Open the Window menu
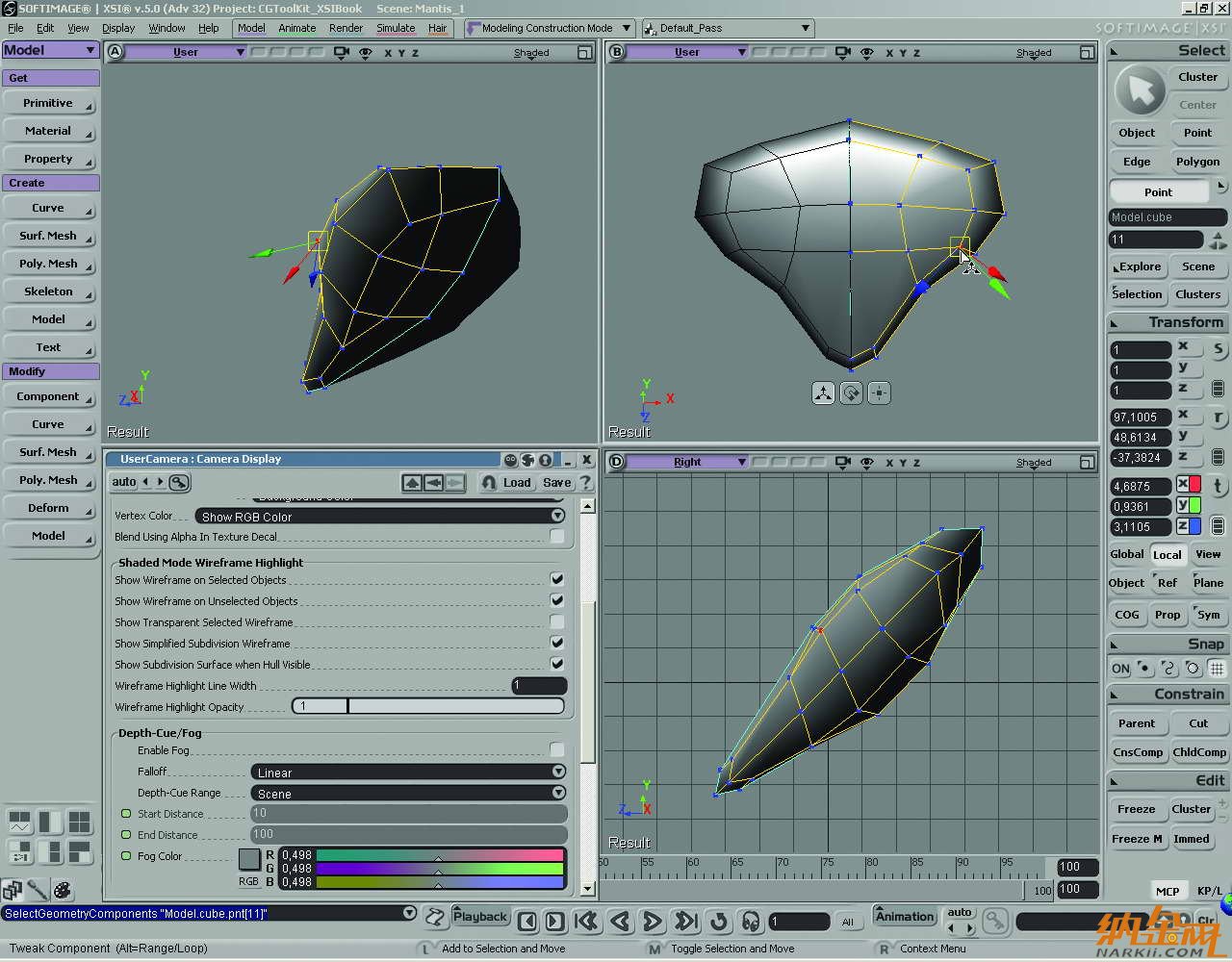This screenshot has height=962, width=1232. coord(167,28)
